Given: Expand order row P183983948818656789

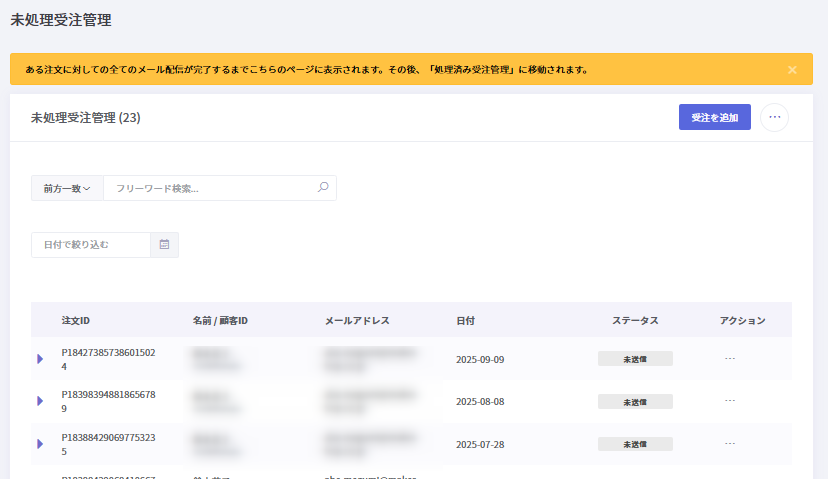Looking at the screenshot, I should [40, 401].
